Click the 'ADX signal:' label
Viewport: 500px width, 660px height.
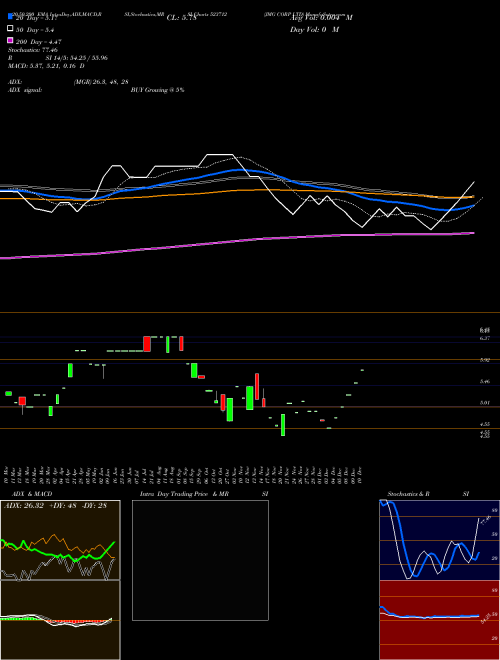tap(25, 90)
